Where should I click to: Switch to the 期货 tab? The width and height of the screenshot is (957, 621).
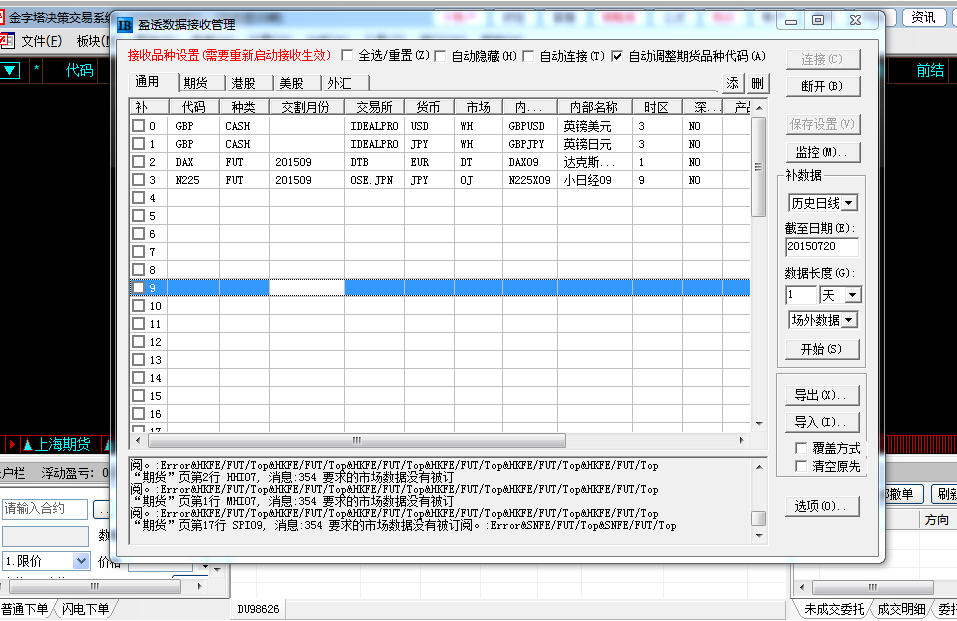tap(196, 83)
